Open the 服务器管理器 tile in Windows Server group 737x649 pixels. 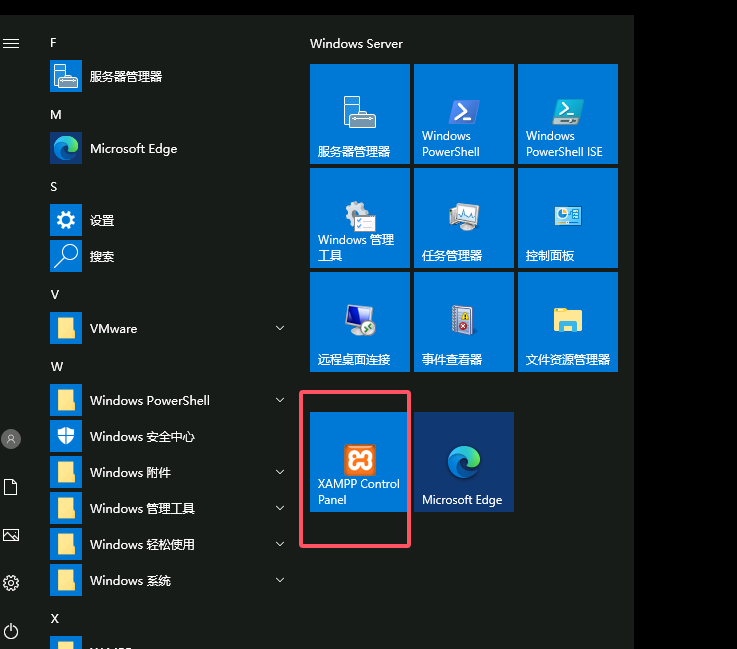pyautogui.click(x=359, y=114)
